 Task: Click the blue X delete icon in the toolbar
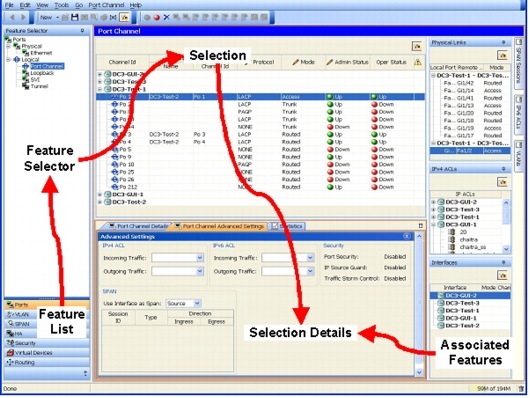(166, 17)
